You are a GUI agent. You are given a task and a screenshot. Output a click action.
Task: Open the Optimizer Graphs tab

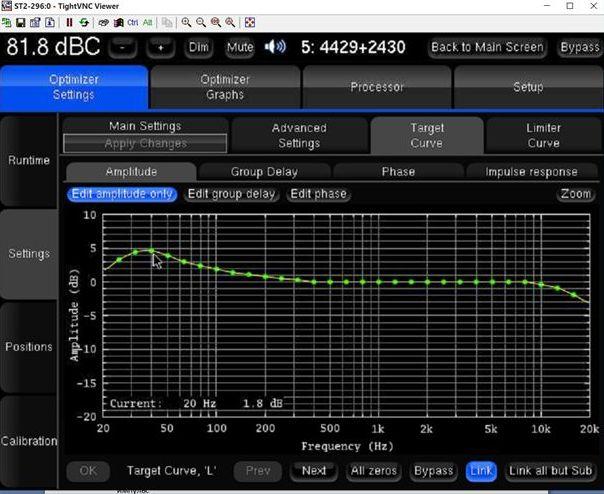225,87
